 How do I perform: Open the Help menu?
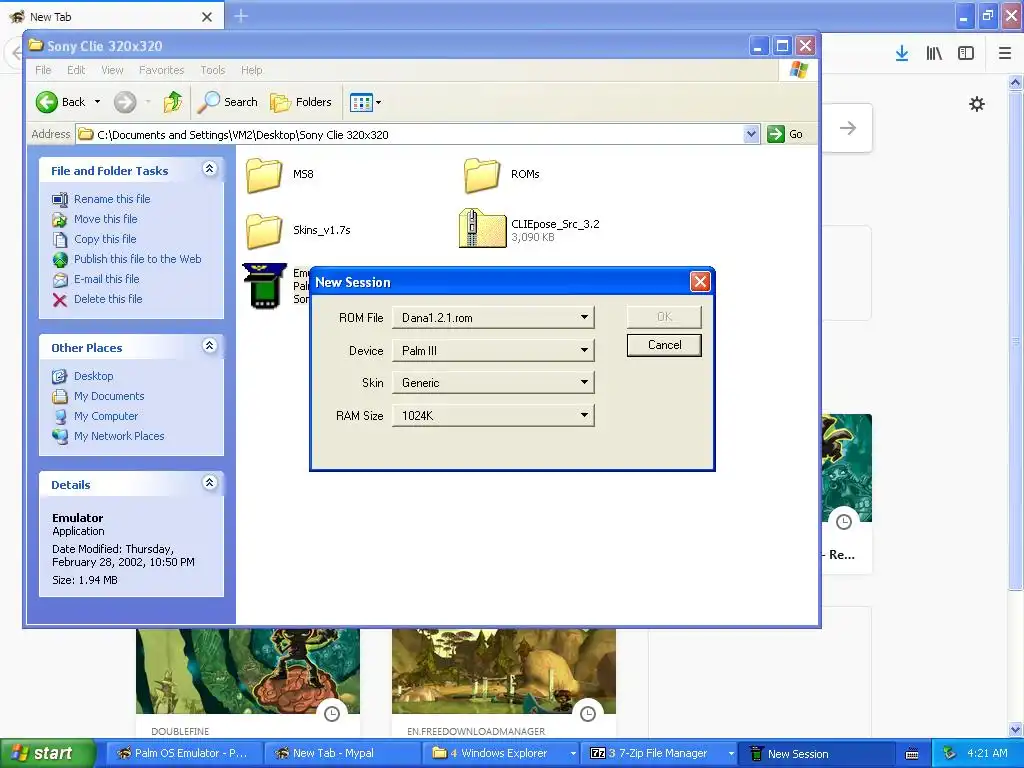(251, 70)
